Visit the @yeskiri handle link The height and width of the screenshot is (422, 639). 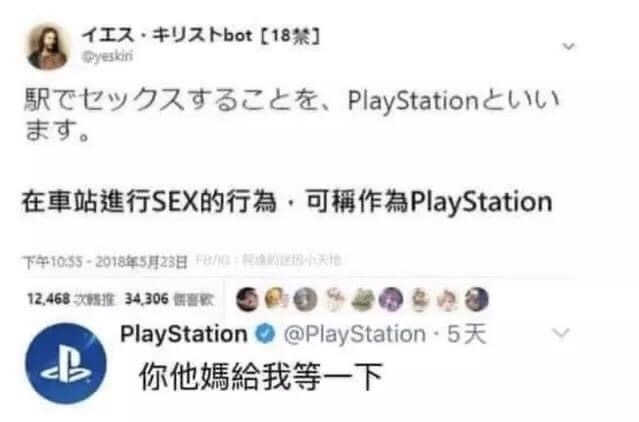point(108,57)
